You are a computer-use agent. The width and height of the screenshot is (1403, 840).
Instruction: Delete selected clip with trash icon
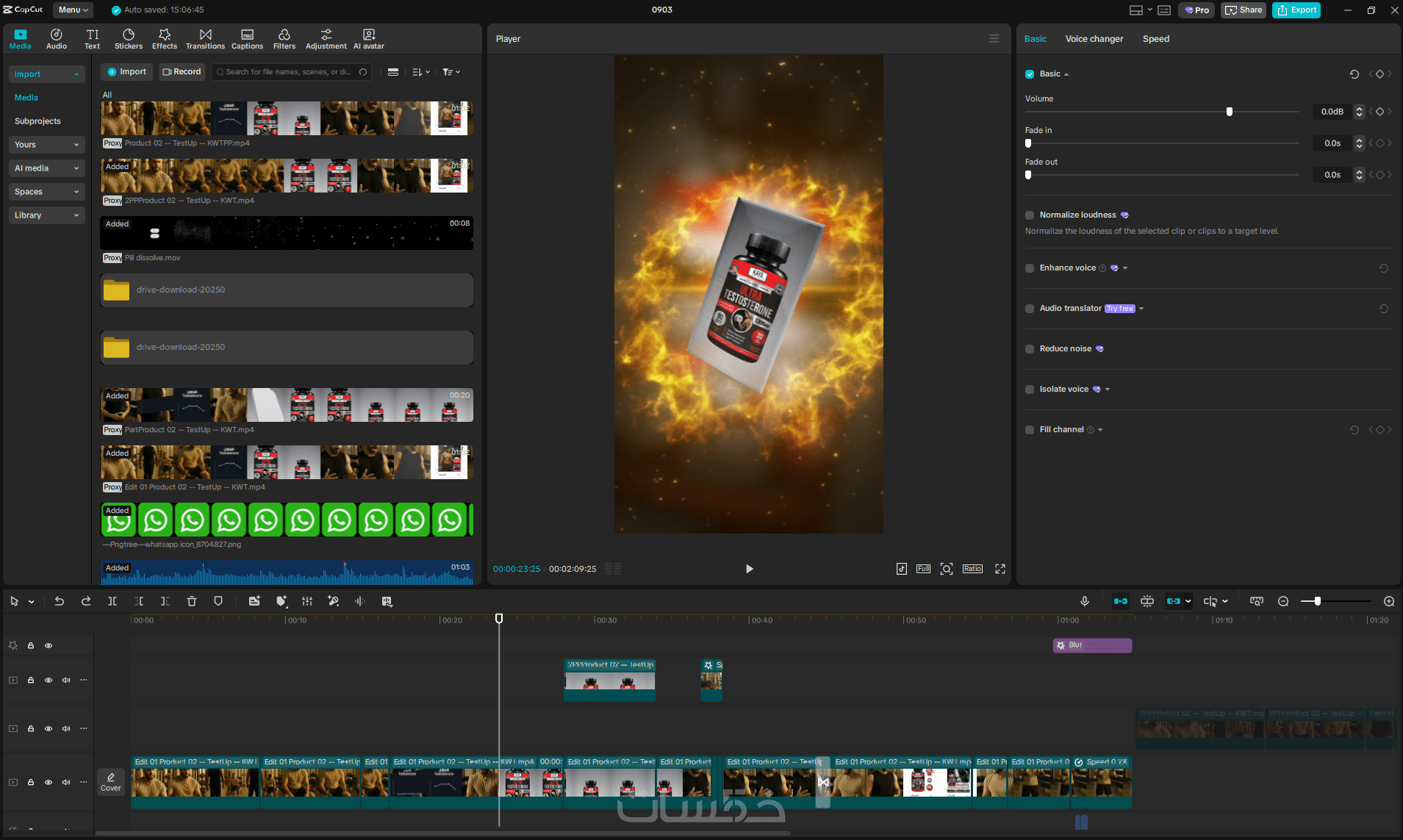pos(192,601)
